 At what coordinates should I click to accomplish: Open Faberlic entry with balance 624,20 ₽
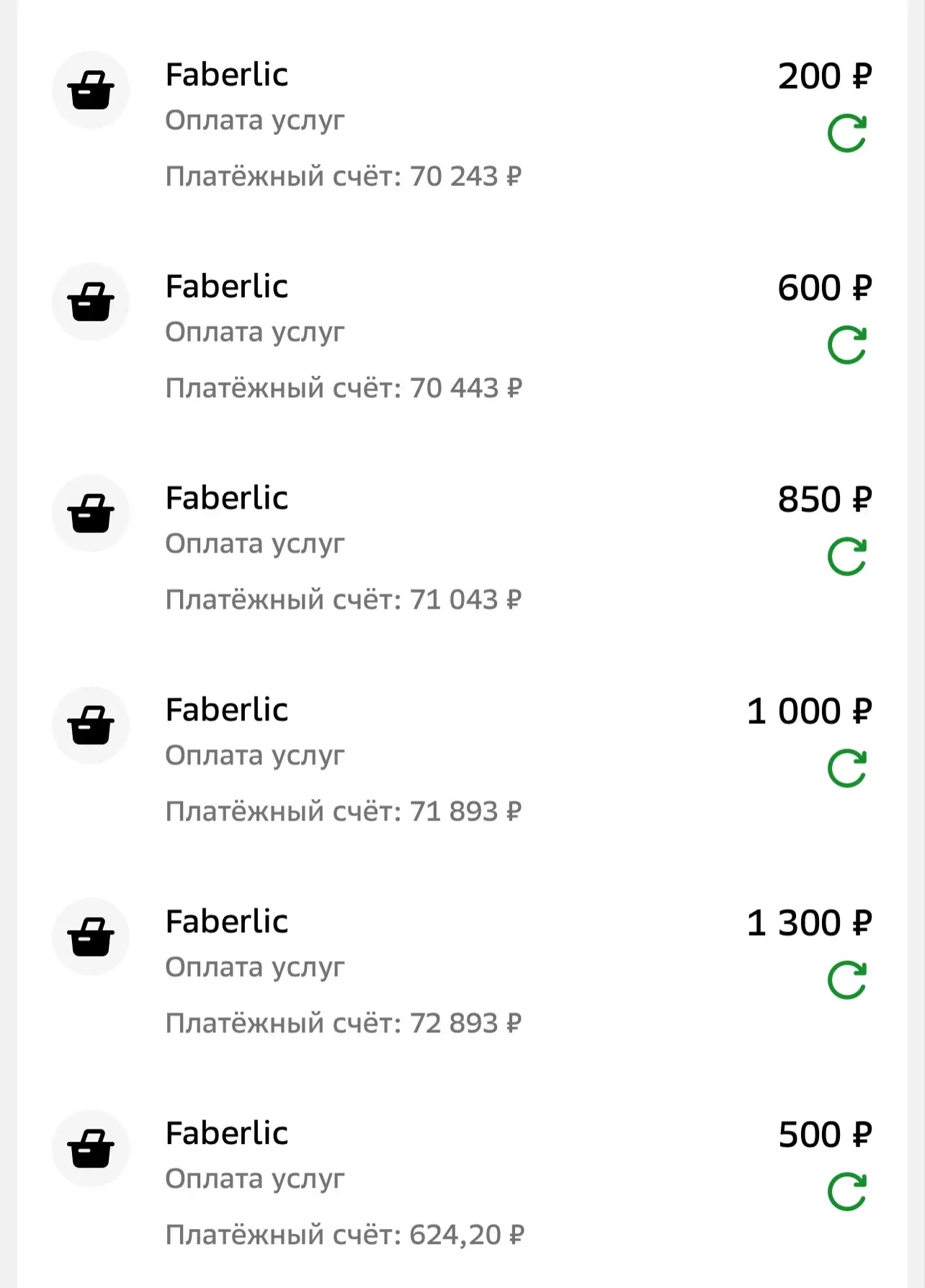click(463, 1184)
